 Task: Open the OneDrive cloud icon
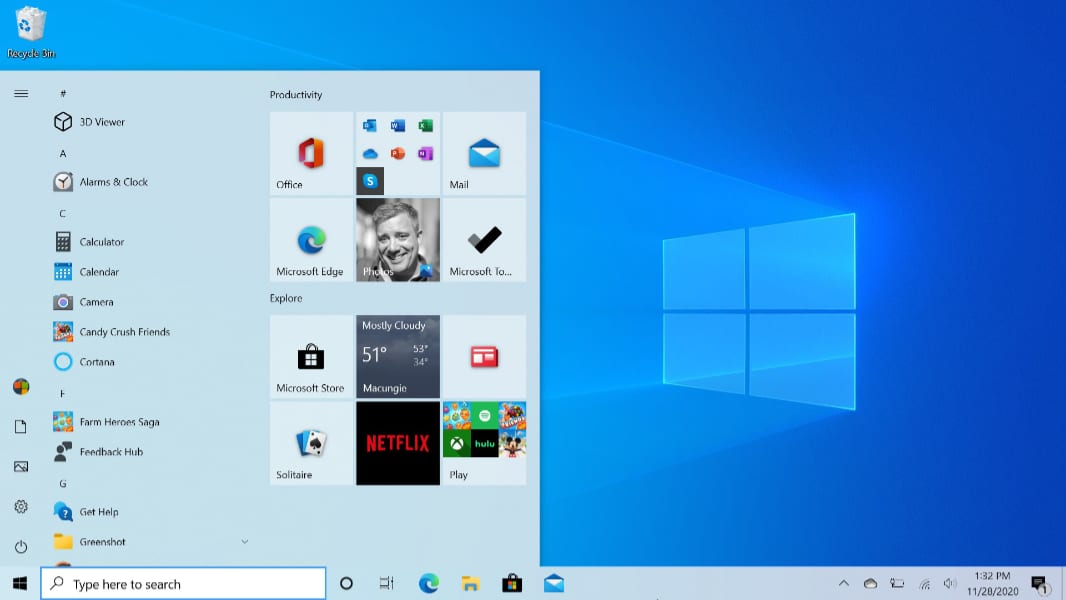(369, 153)
